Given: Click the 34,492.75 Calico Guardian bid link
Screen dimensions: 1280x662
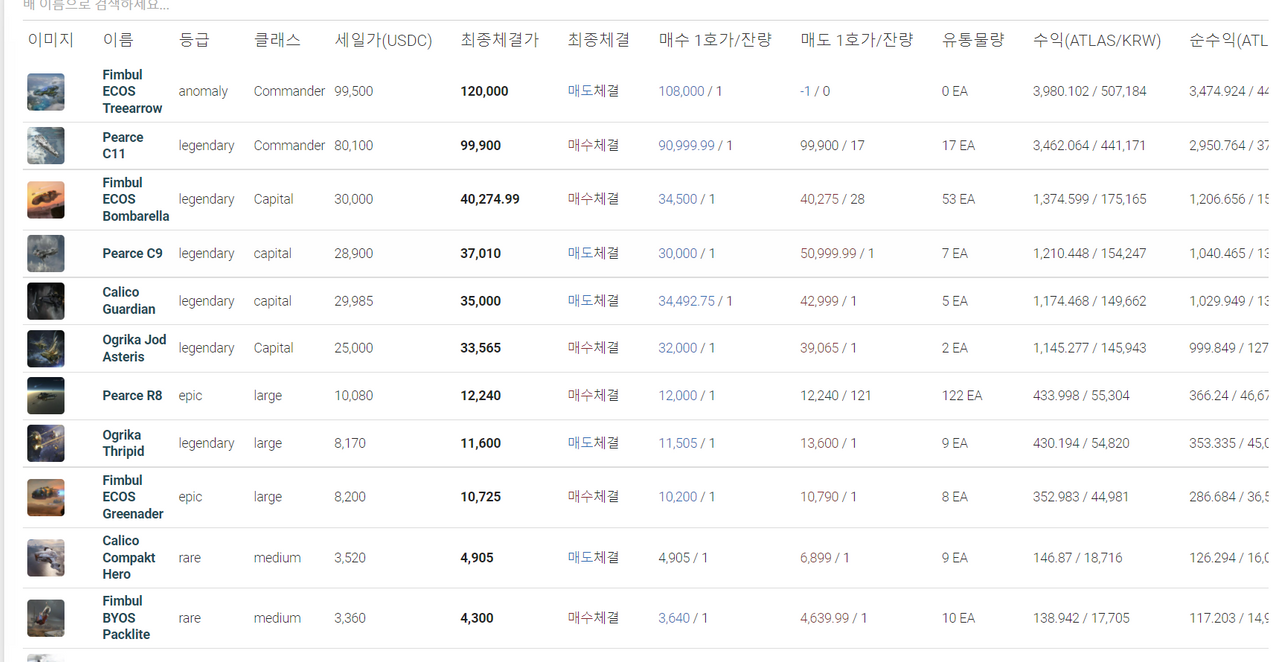Looking at the screenshot, I should tap(686, 301).
